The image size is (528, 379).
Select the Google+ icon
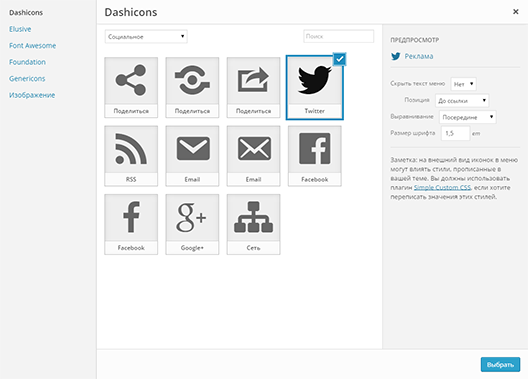coord(192,224)
